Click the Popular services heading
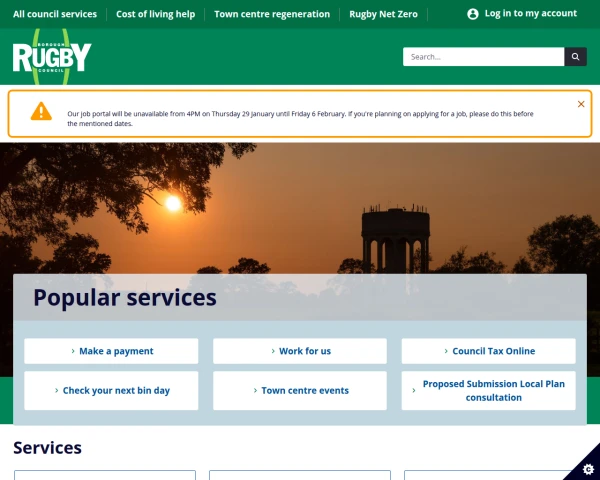This screenshot has height=480, width=600. [125, 297]
